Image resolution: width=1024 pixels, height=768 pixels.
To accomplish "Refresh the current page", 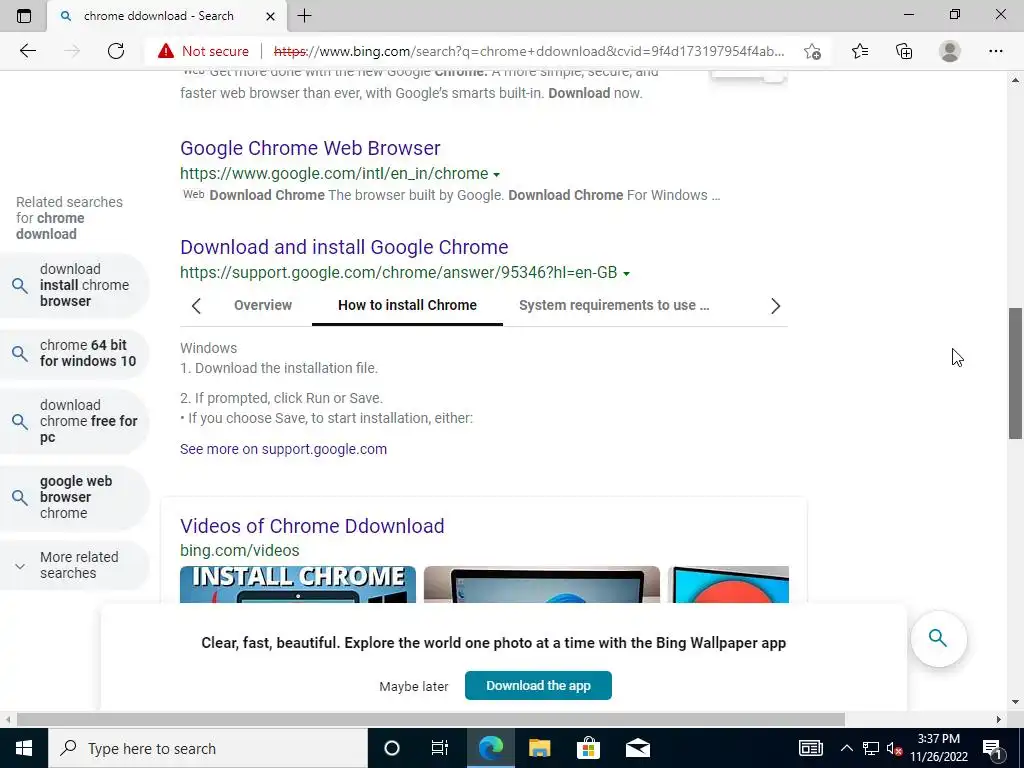I will 116,51.
